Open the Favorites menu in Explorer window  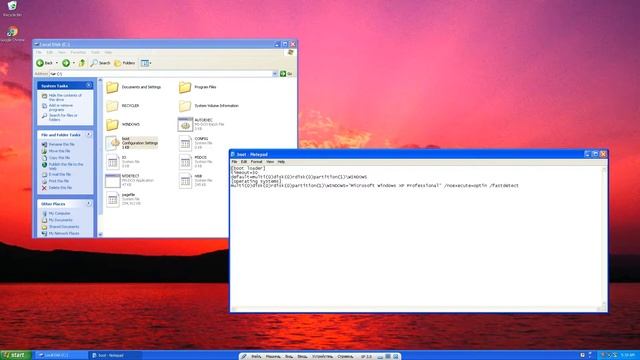click(x=78, y=52)
